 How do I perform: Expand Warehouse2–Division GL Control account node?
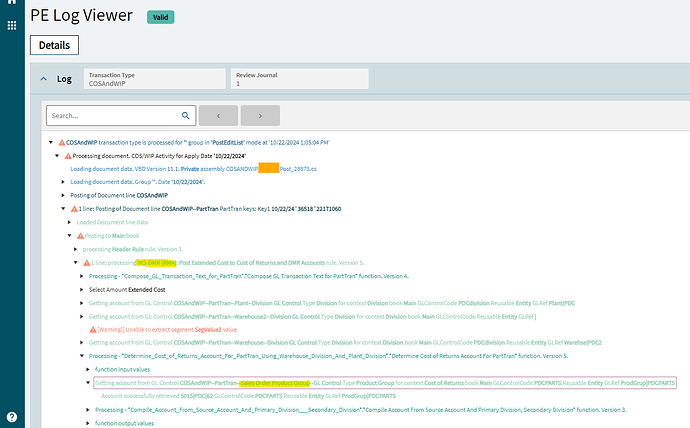pos(81,317)
